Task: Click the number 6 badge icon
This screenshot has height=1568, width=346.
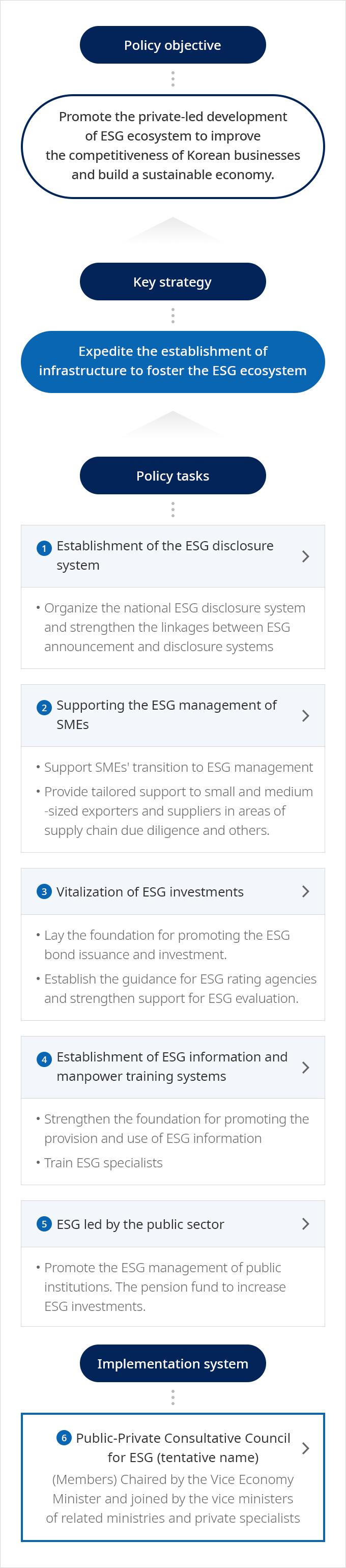Action: click(64, 1437)
